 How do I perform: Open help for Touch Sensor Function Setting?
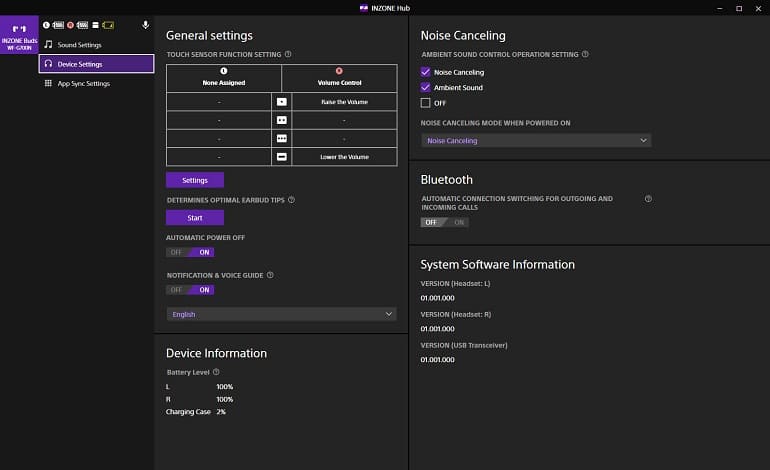coord(288,54)
